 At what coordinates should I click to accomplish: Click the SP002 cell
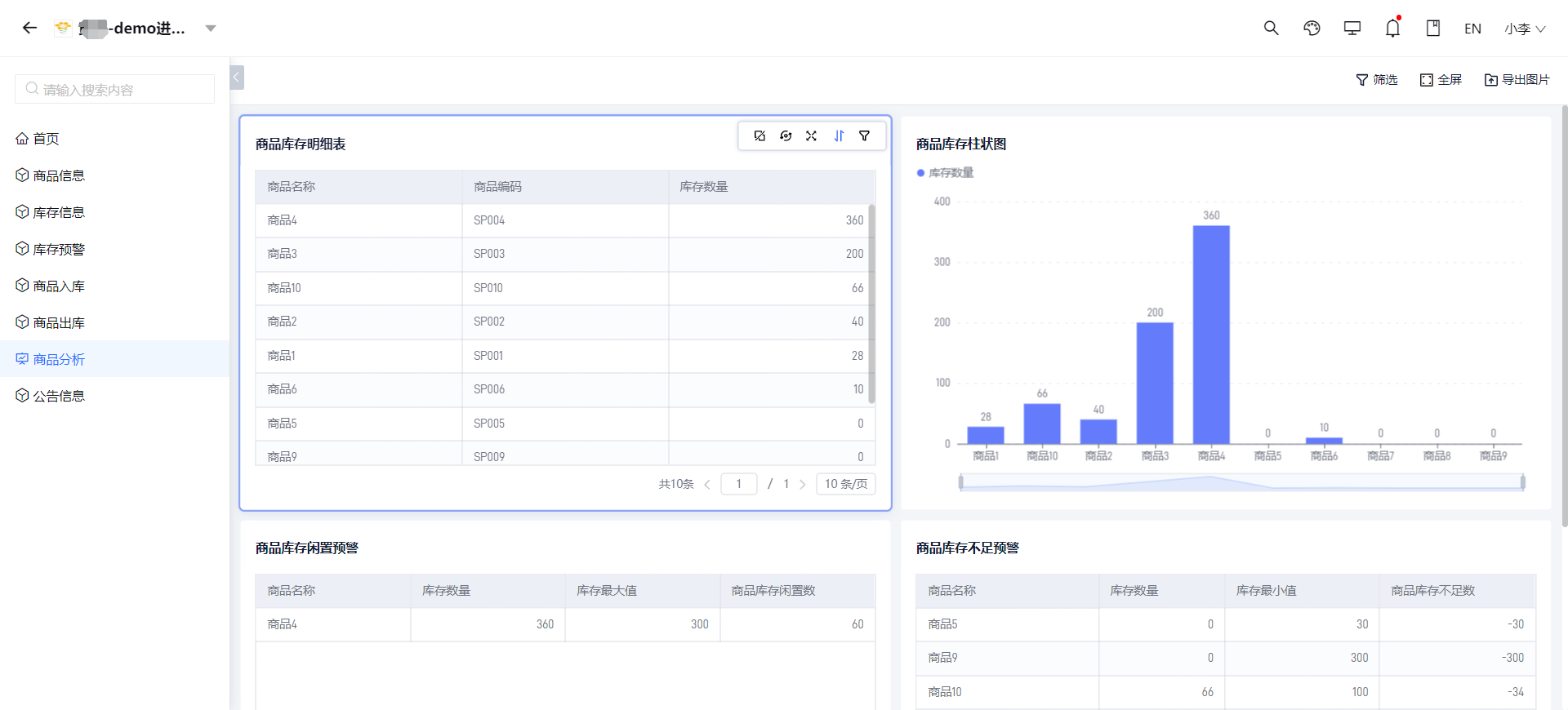[565, 322]
